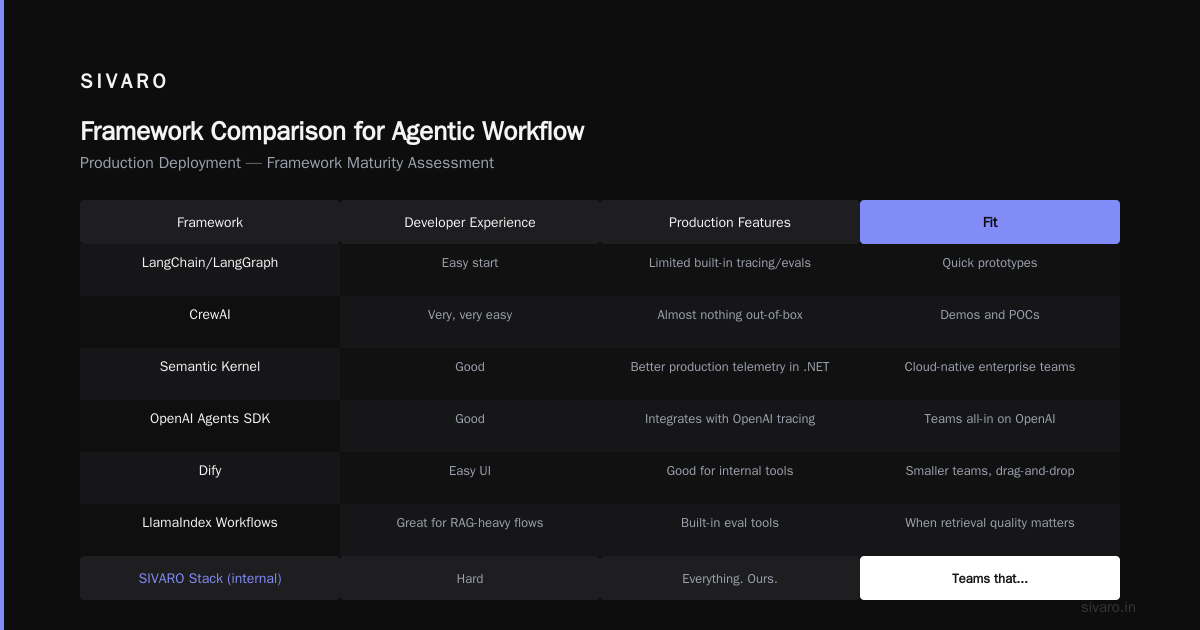Select the 'OpenAI Agents SDK' row label

point(210,419)
